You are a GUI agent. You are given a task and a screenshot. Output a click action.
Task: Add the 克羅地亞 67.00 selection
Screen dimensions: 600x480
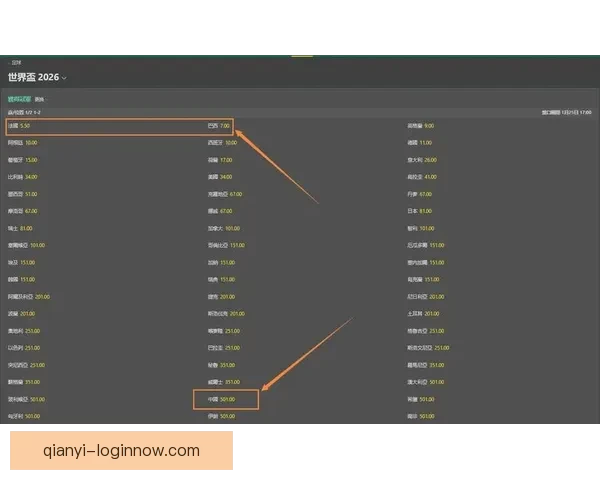click(225, 194)
